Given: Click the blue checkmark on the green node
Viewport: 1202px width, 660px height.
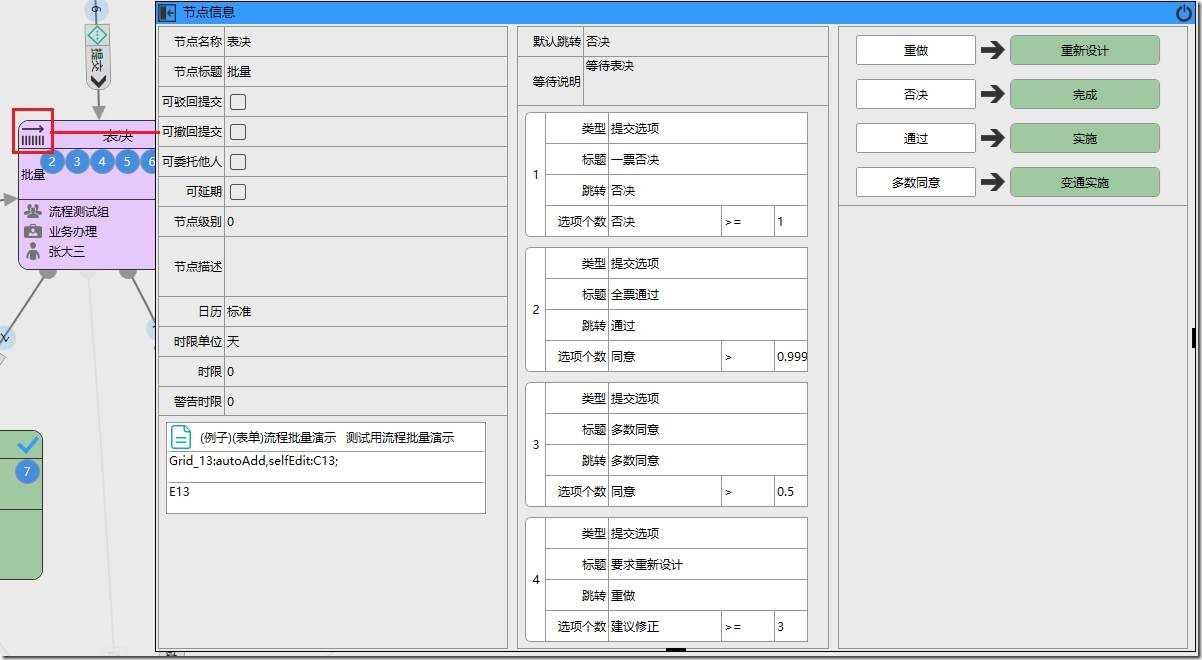Looking at the screenshot, I should click(28, 444).
